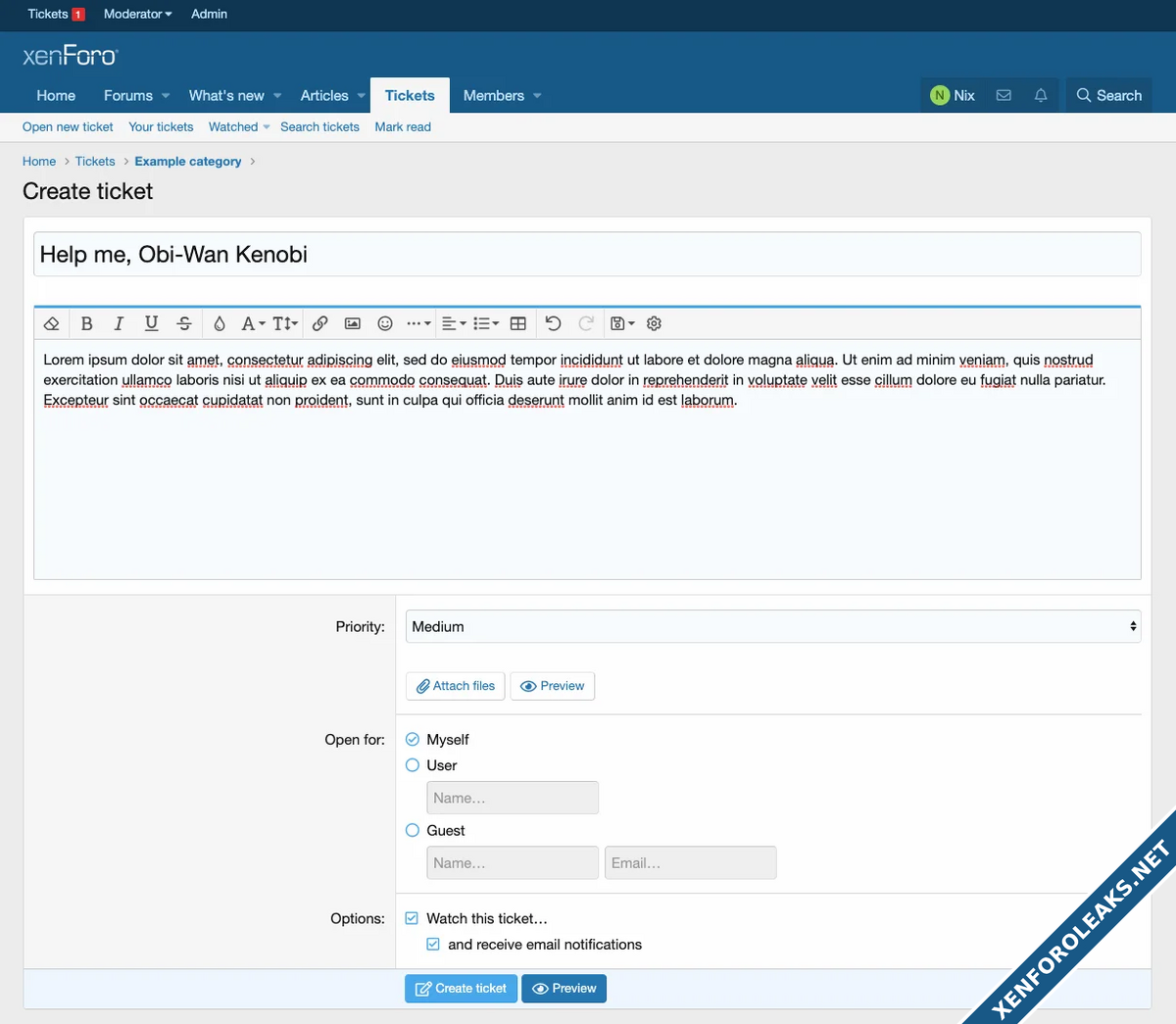
Task: Toggle bold formatting in editor toolbar
Action: coord(86,323)
